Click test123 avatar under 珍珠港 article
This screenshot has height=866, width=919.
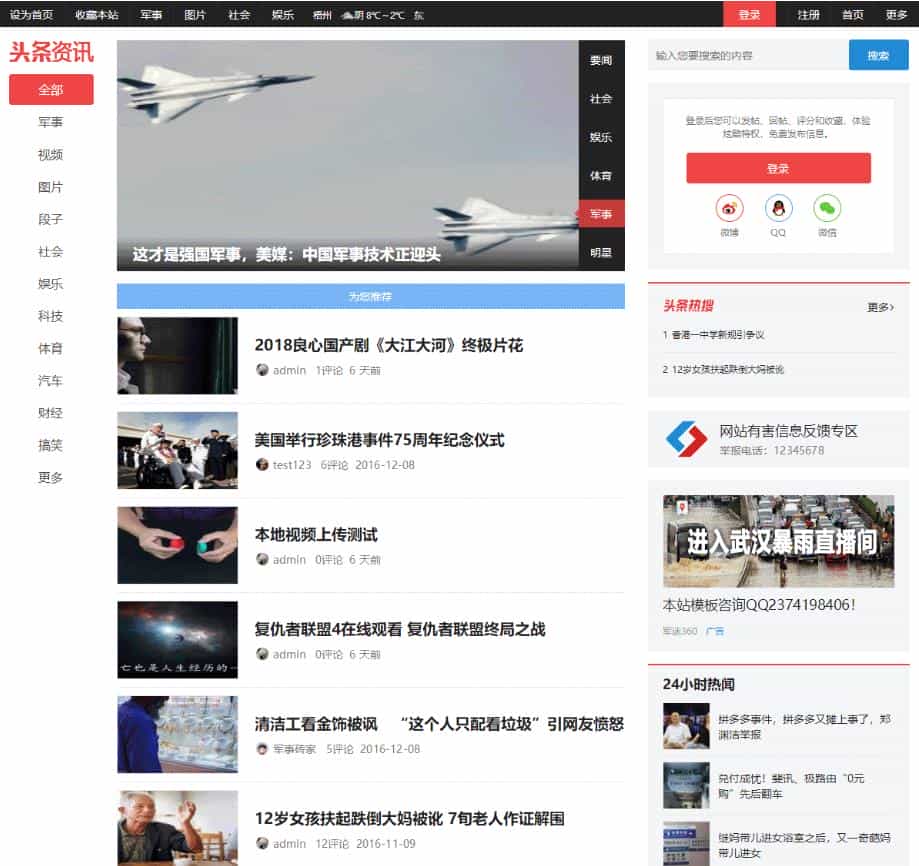coord(262,465)
